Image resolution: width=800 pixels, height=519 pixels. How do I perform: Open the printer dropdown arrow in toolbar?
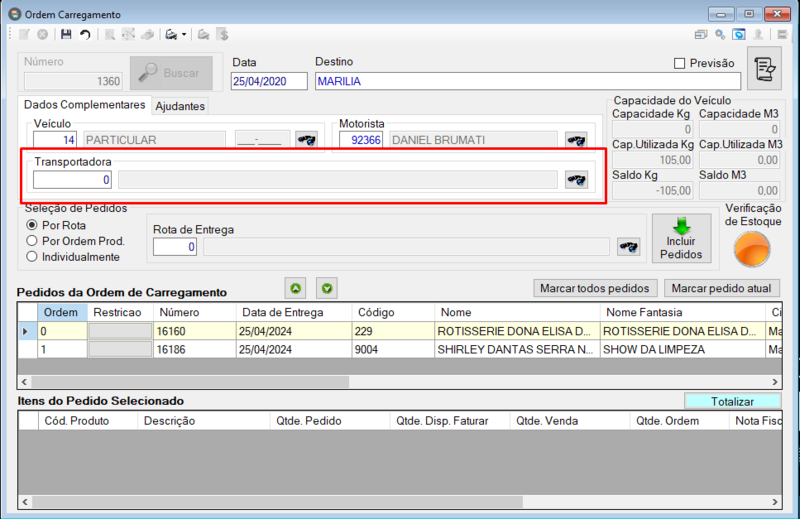[184, 35]
